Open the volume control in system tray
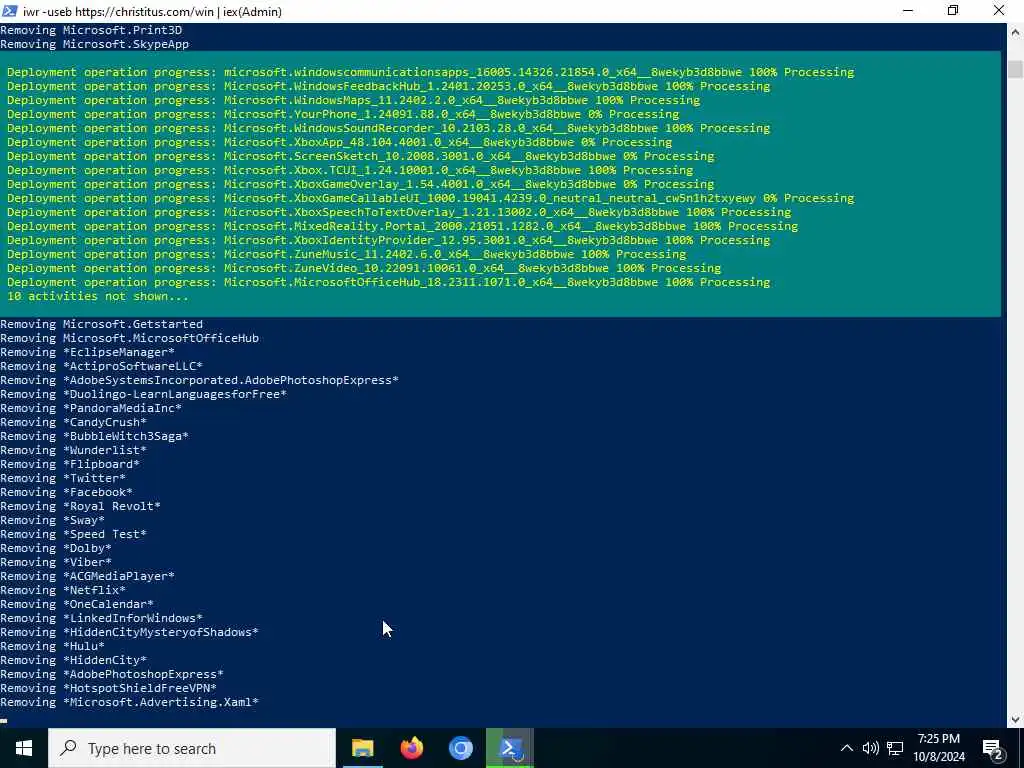1024x768 pixels. (871, 748)
